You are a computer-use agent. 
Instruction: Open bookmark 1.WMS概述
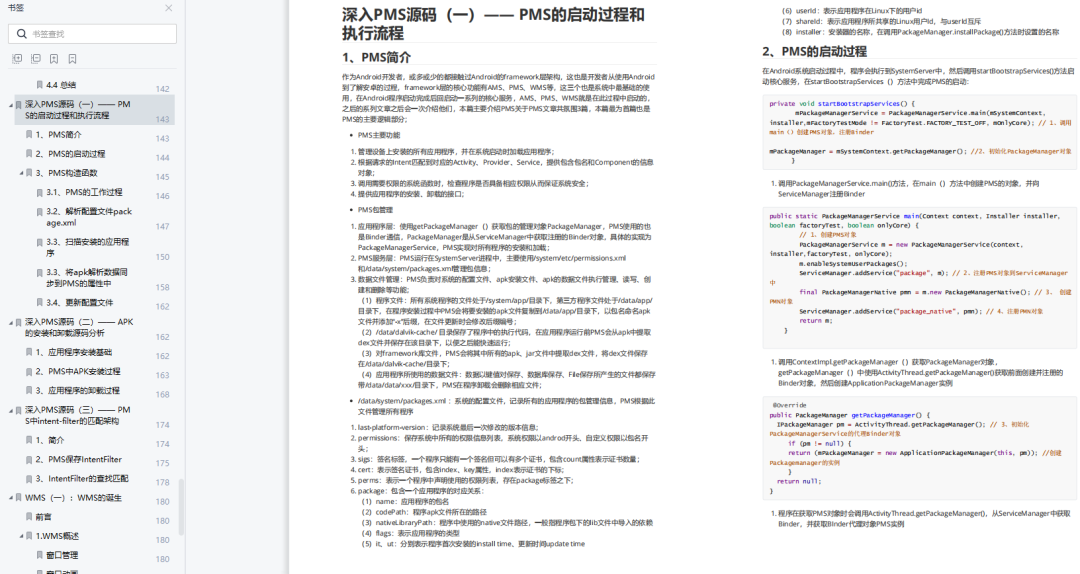[x=57, y=536]
